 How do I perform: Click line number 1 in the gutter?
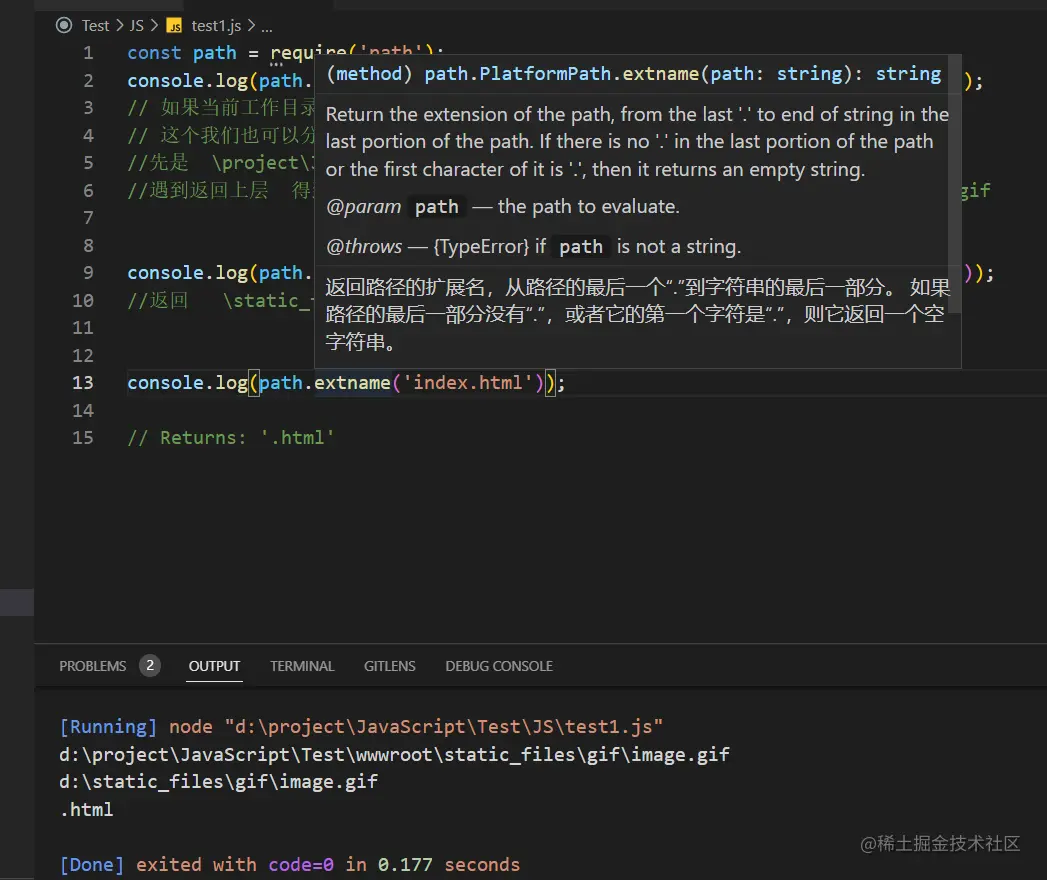coord(88,53)
